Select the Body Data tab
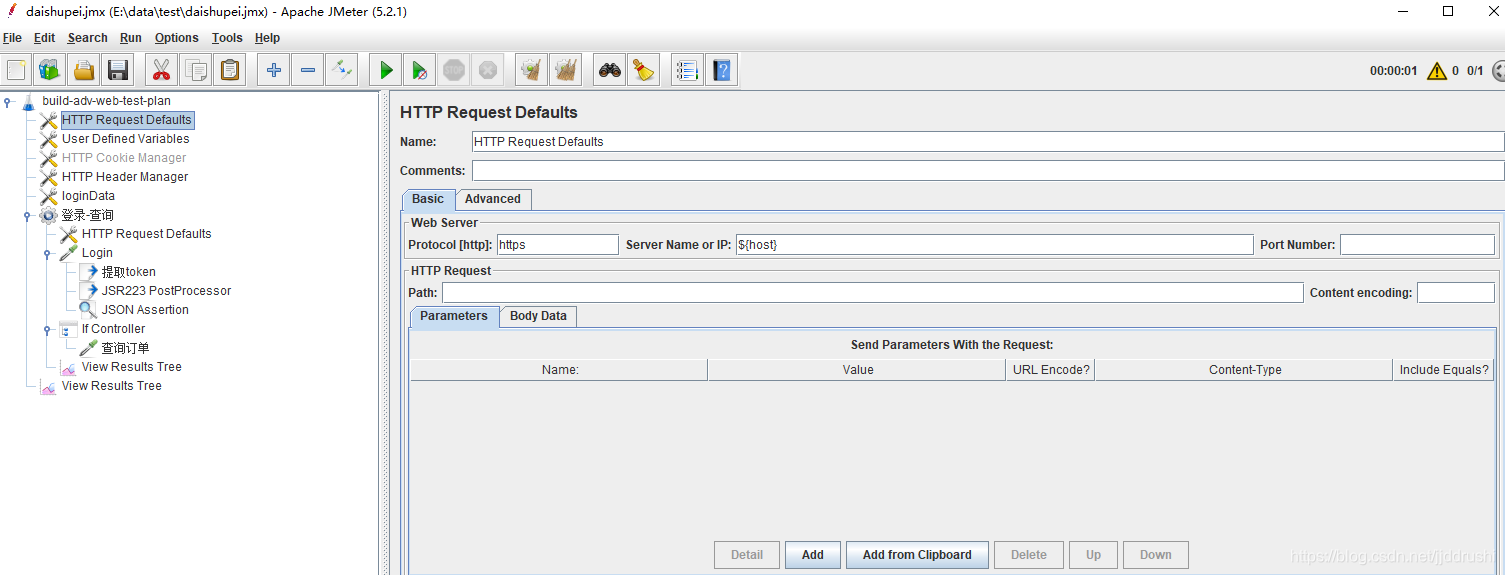This screenshot has width=1505, height=575. coord(538,316)
